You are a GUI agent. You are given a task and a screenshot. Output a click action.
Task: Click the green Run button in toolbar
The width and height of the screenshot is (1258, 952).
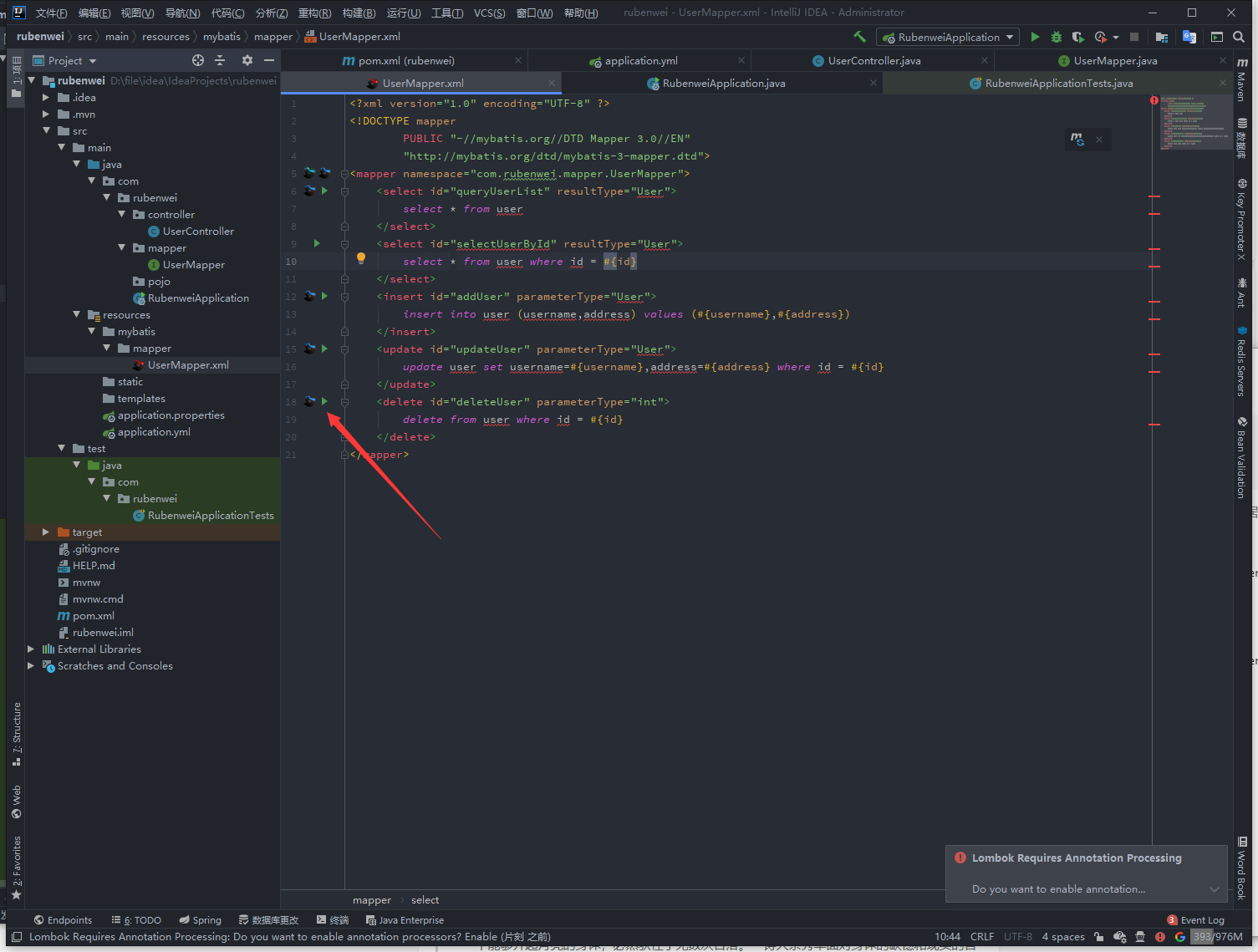[1035, 37]
